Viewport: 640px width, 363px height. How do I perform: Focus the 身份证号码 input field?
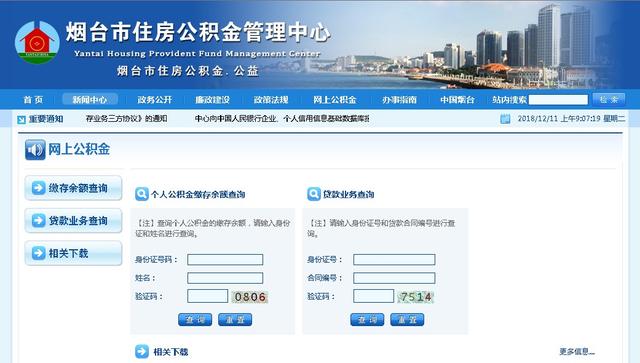225,260
